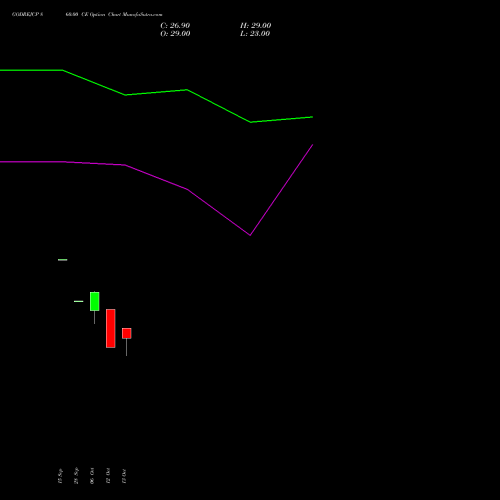Click the green candlestick body

coord(94,301)
